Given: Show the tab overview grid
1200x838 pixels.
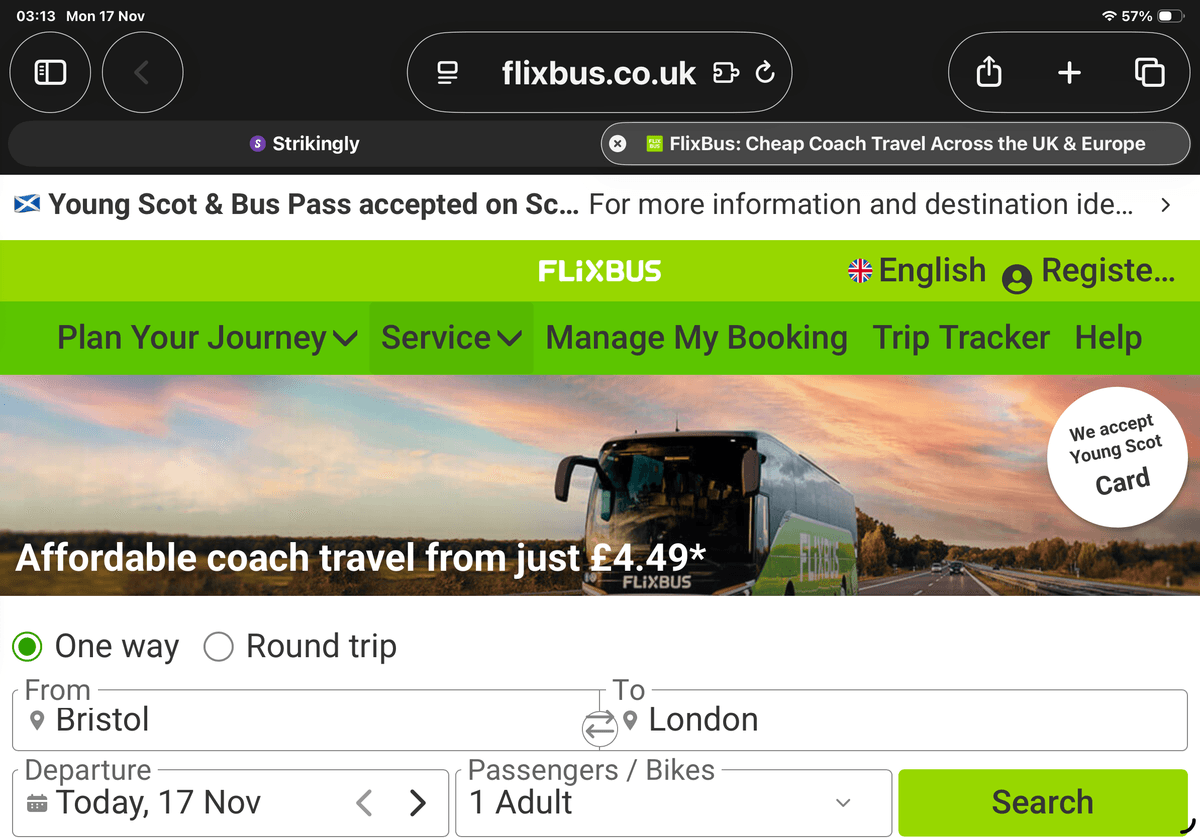Looking at the screenshot, I should point(1149,72).
